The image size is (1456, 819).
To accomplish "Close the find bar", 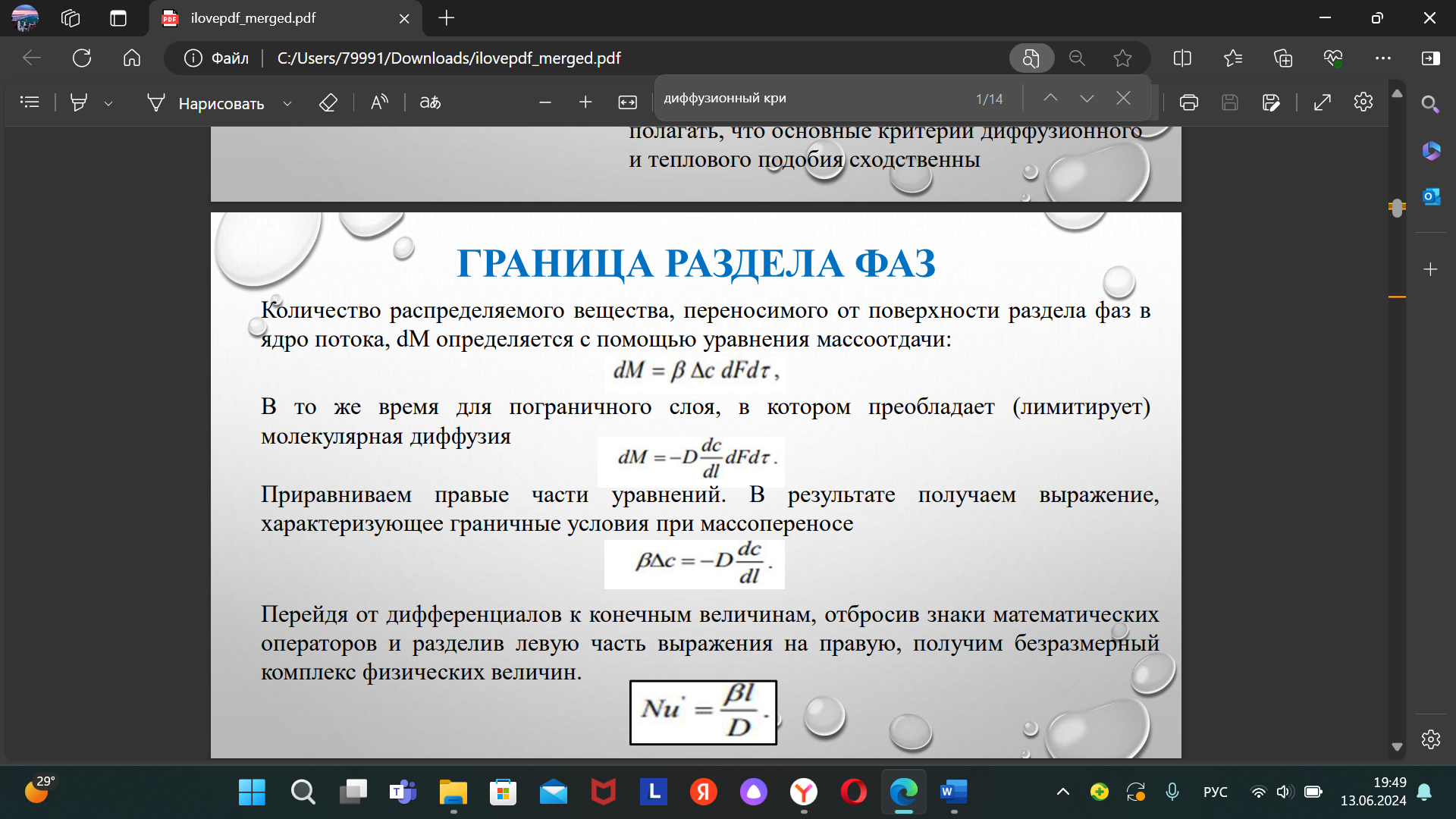I will [1124, 98].
